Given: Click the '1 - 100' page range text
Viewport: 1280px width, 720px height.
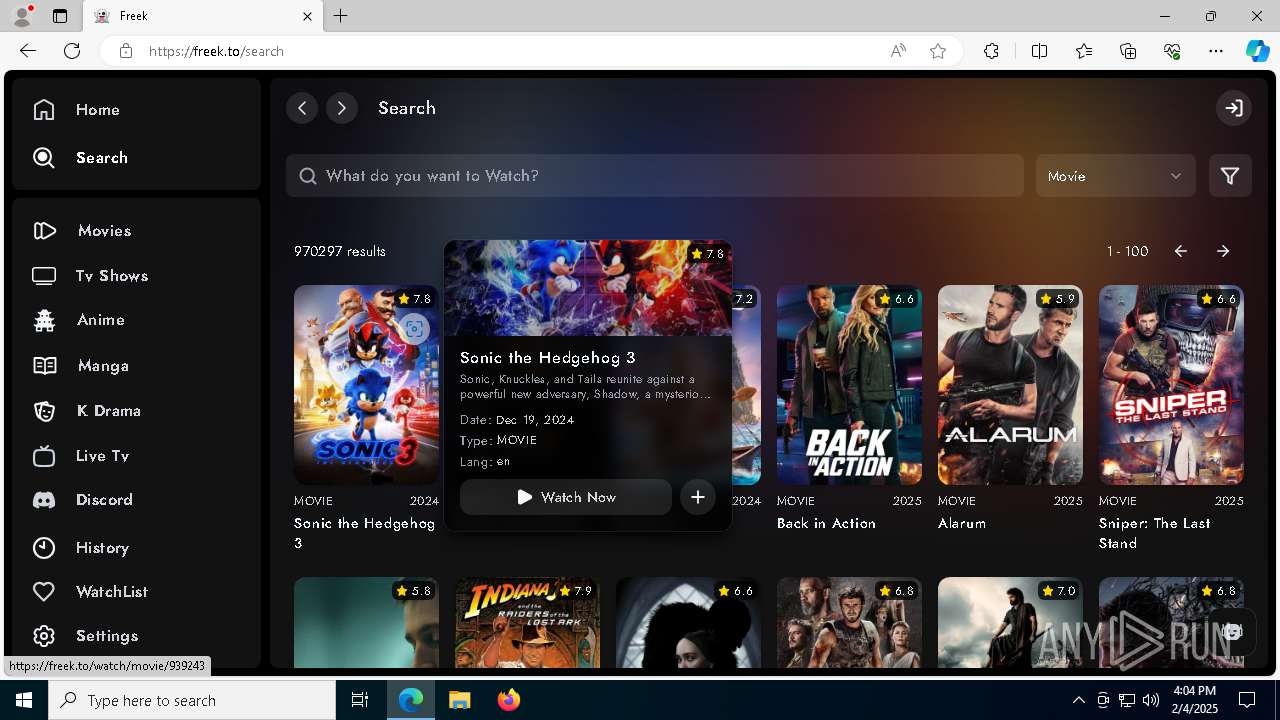Looking at the screenshot, I should 1127,251.
